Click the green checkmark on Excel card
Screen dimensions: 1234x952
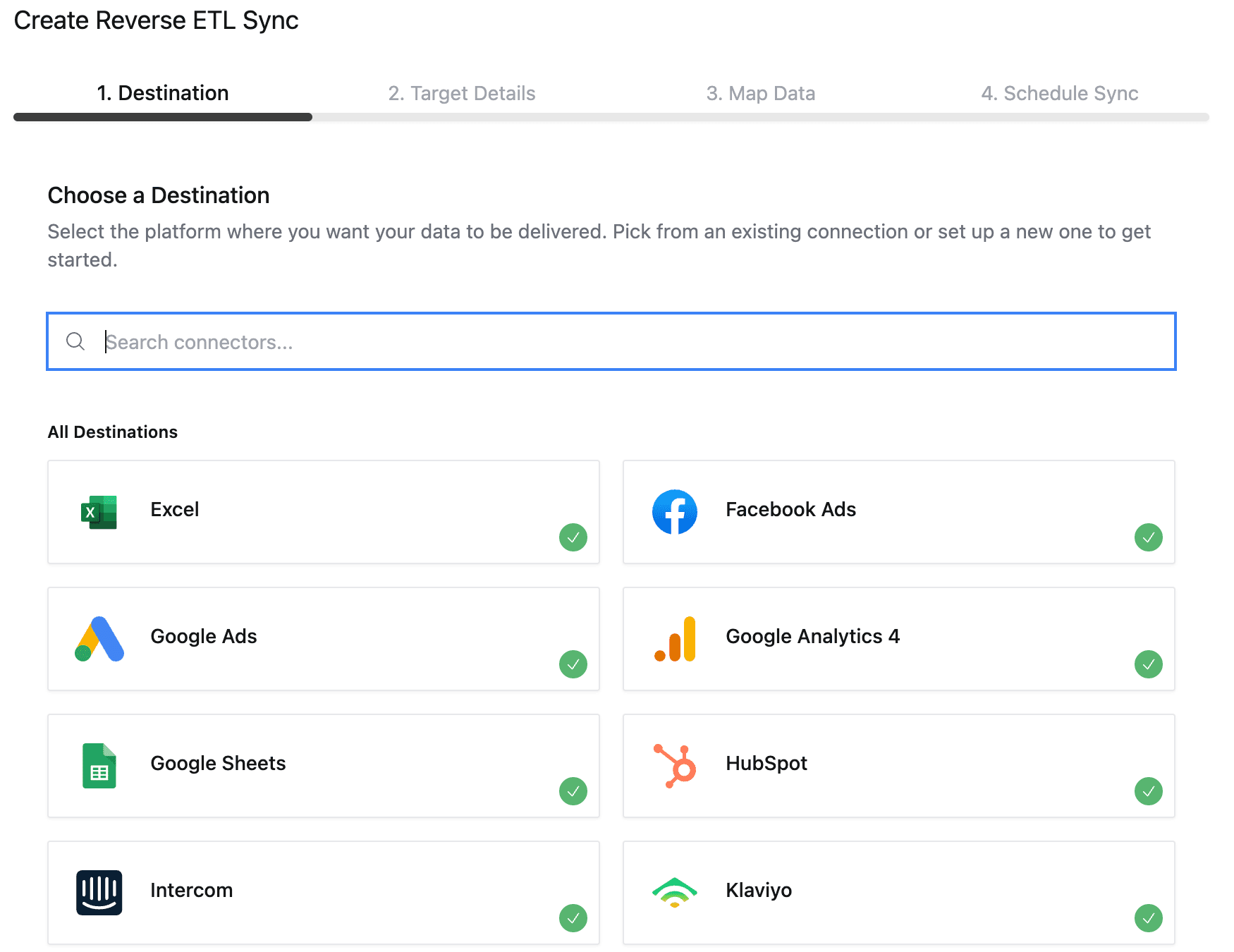[x=573, y=537]
